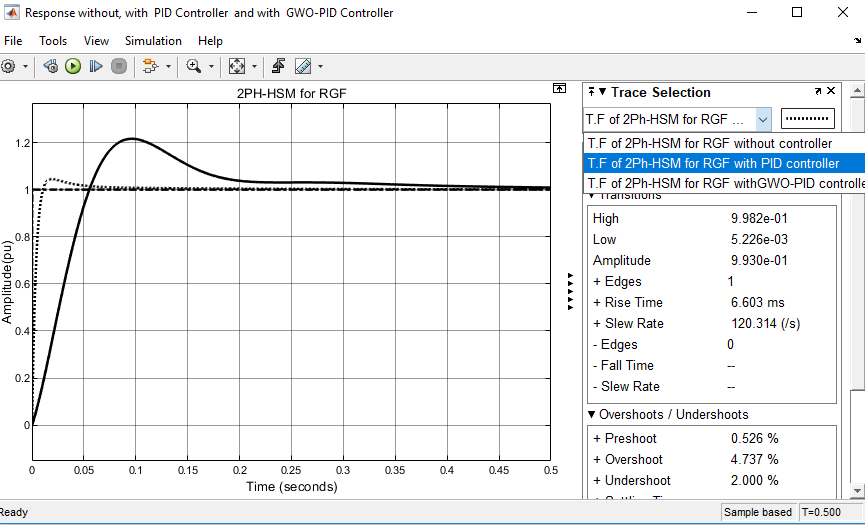Click the Step Forward icon
The width and height of the screenshot is (865, 525).
[96, 67]
